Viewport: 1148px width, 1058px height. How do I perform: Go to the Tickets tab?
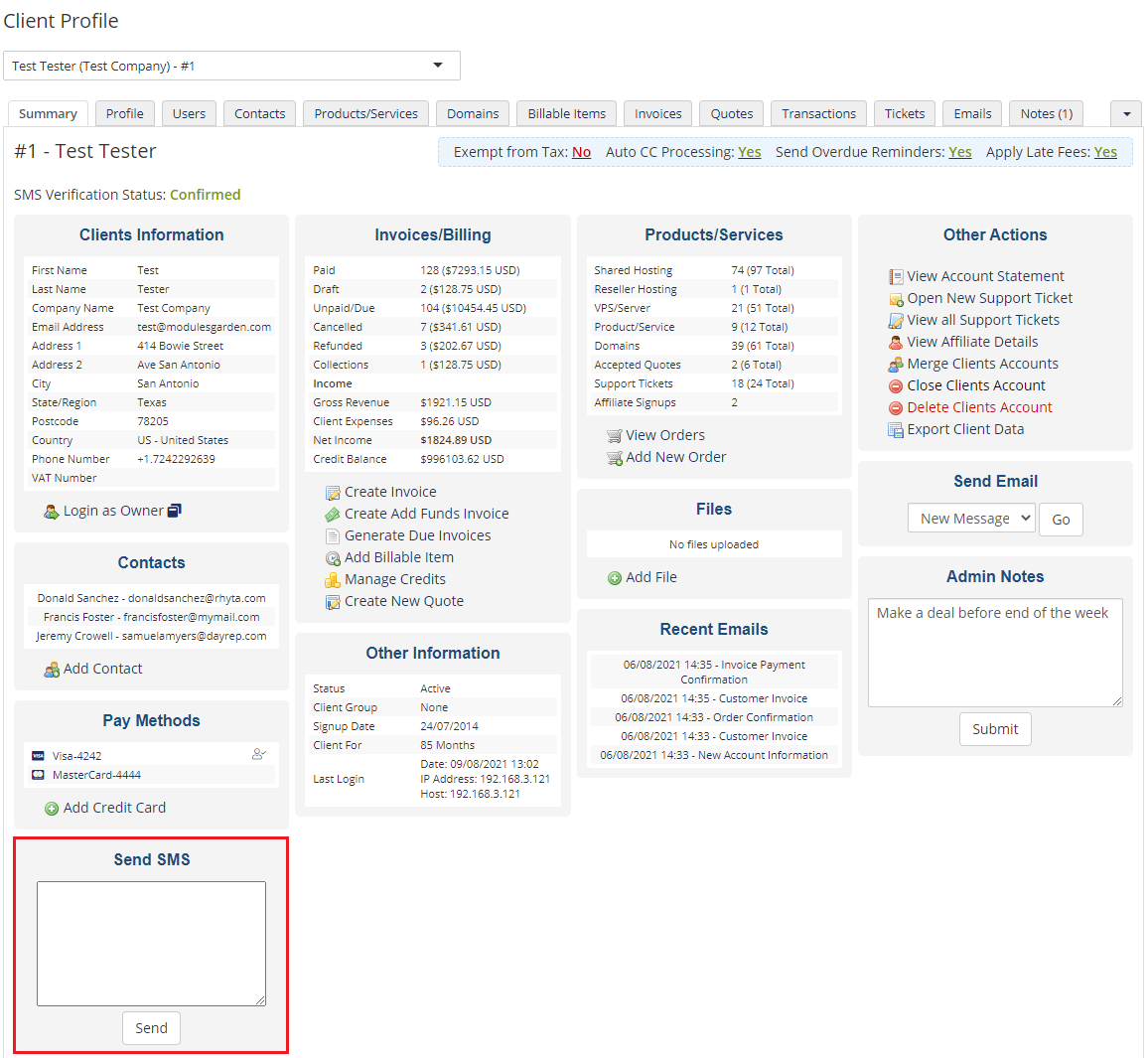(904, 113)
